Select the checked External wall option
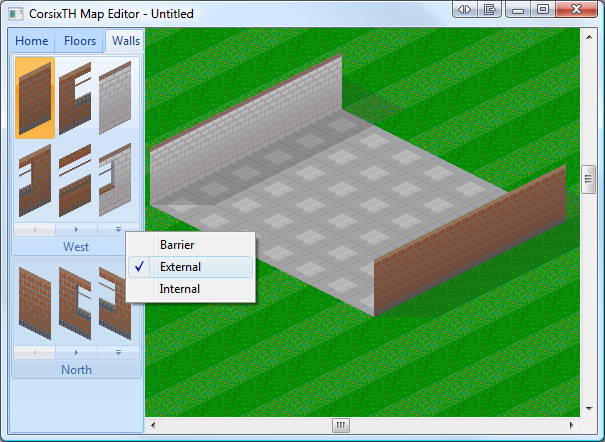Viewport: 605px width, 442px height. tap(180, 267)
